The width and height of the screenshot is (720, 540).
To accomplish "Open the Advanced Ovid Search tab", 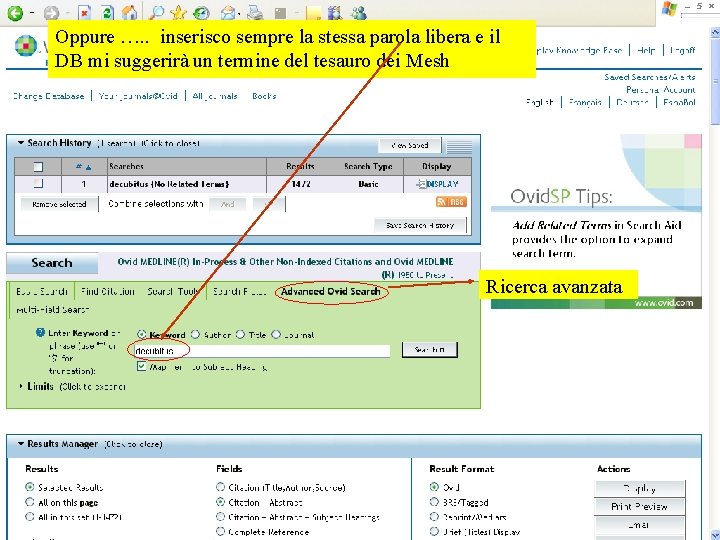I will coord(331,292).
